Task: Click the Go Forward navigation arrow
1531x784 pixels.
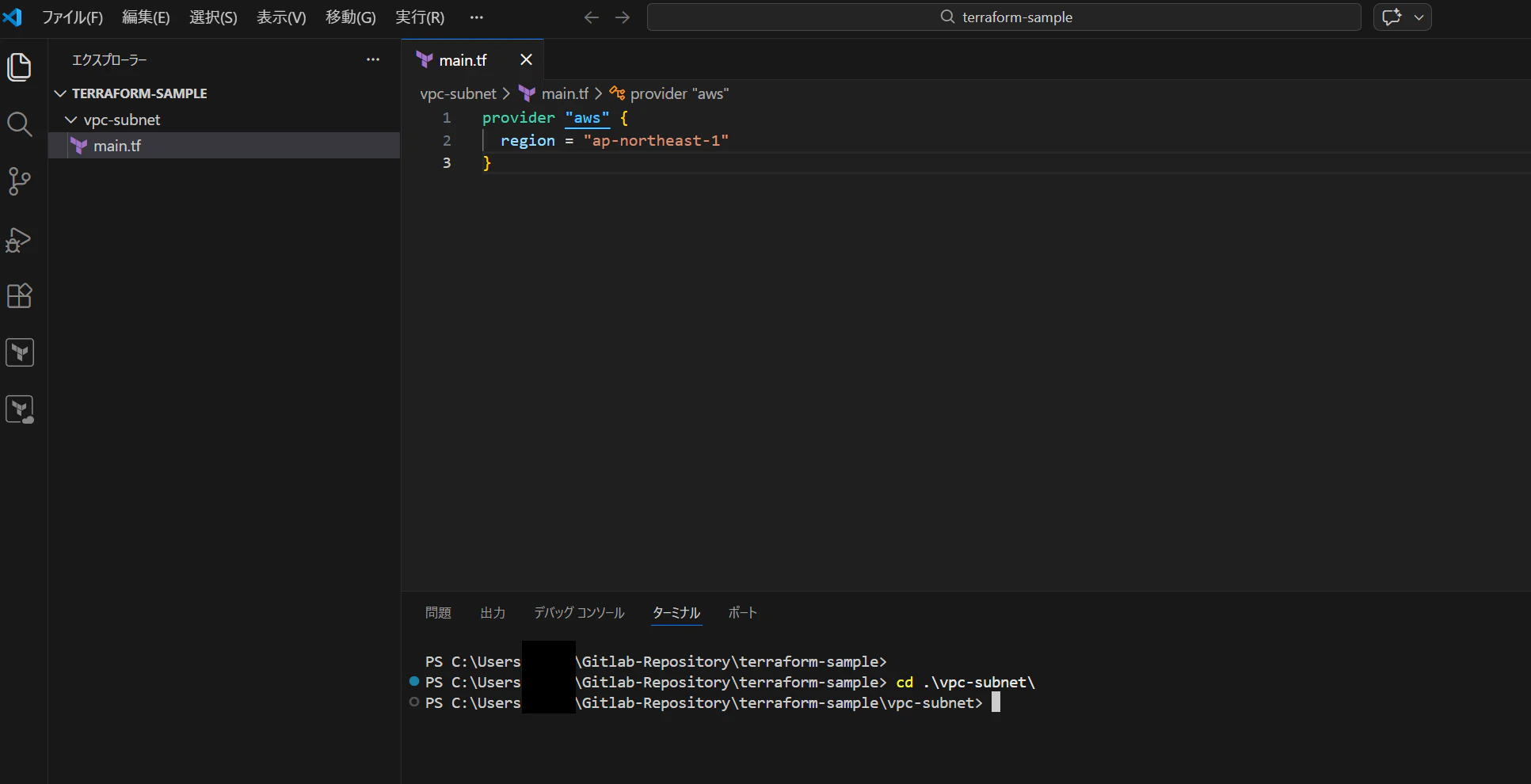Action: 623,17
